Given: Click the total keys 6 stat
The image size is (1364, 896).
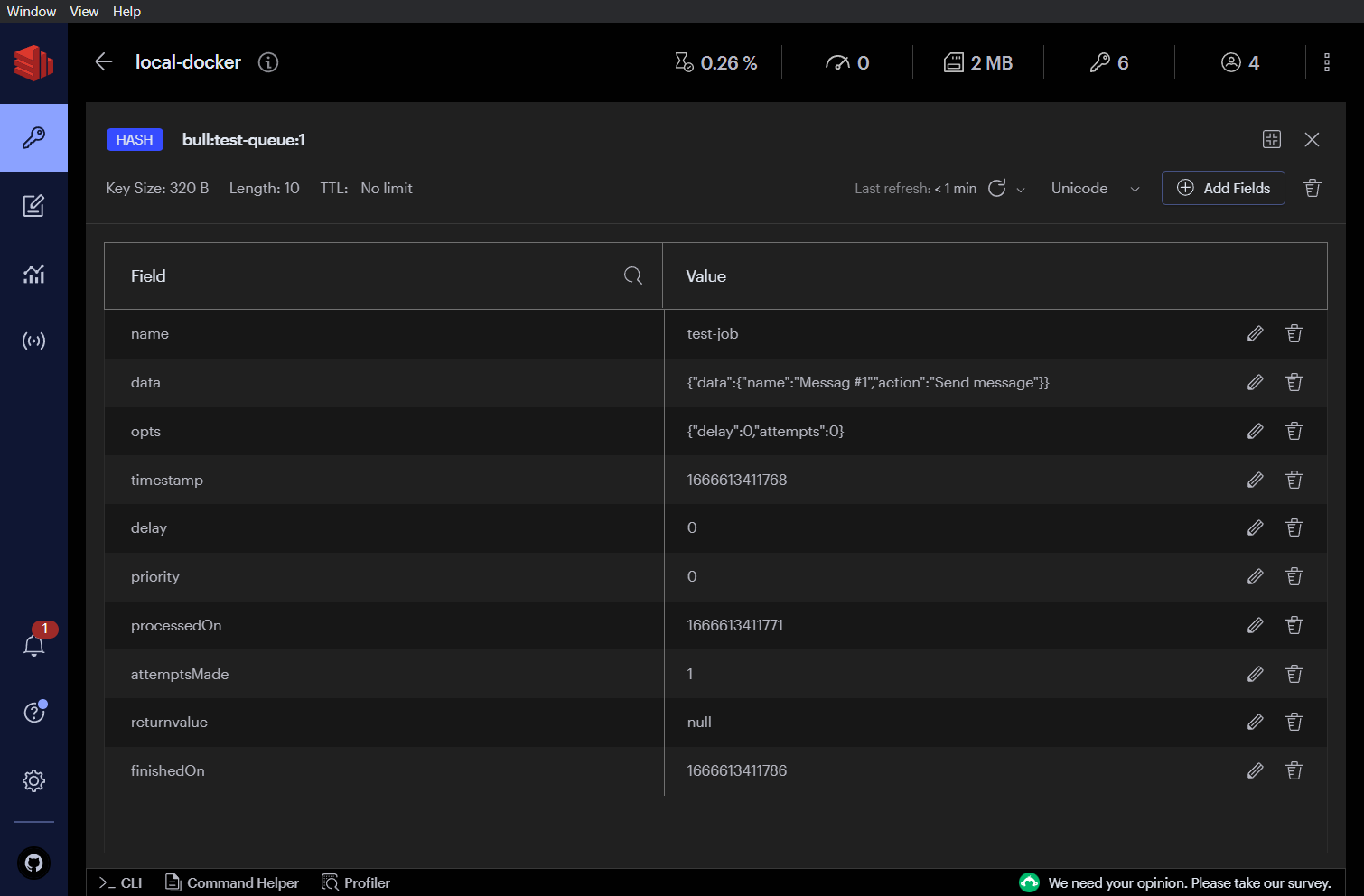Looking at the screenshot, I should [x=1109, y=62].
